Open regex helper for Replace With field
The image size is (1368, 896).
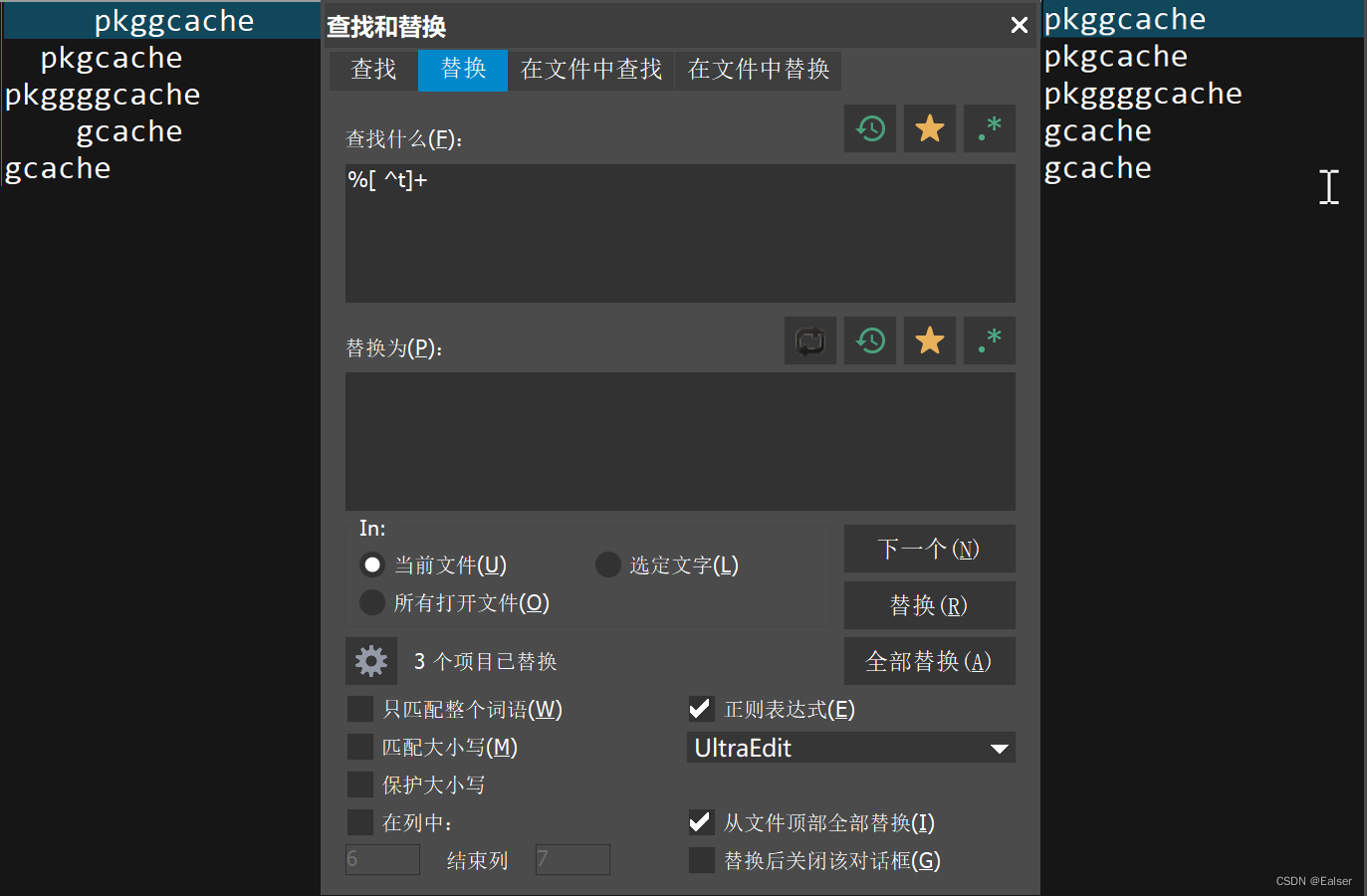point(990,340)
